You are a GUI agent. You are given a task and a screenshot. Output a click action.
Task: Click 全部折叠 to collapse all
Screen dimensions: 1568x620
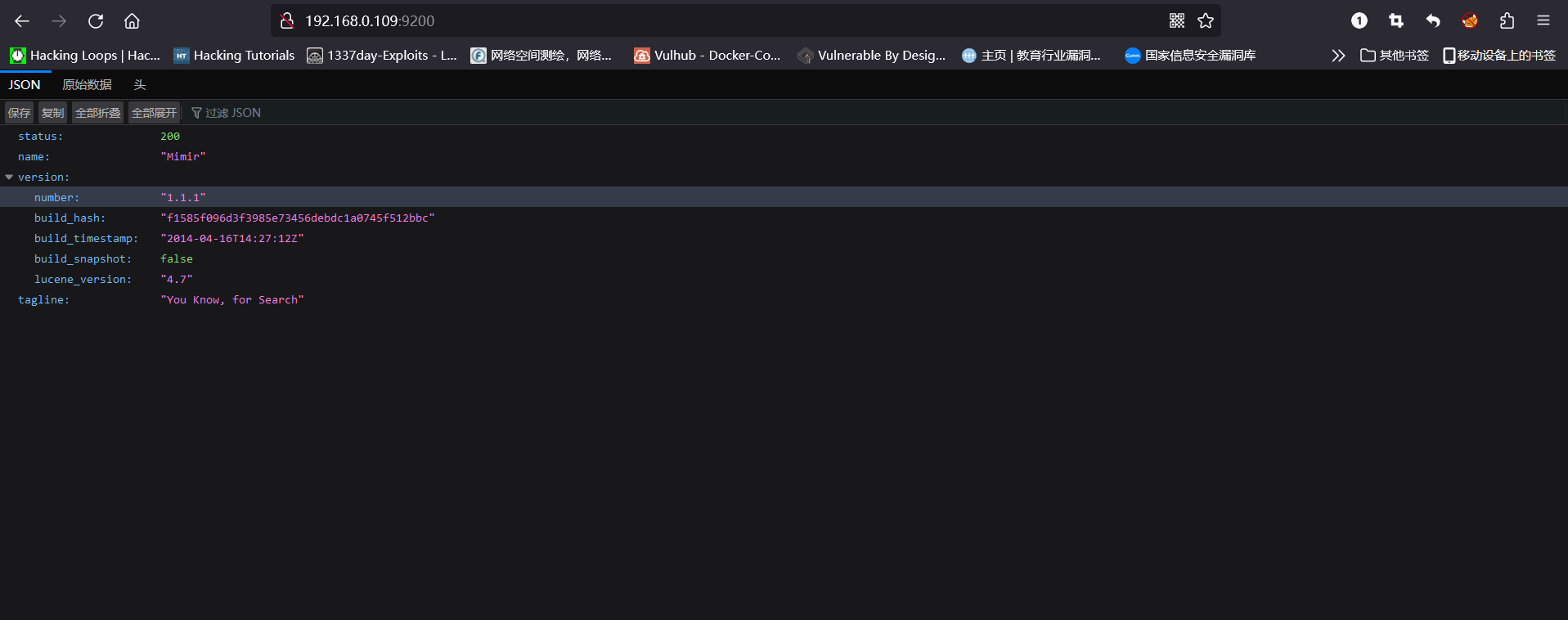point(97,113)
